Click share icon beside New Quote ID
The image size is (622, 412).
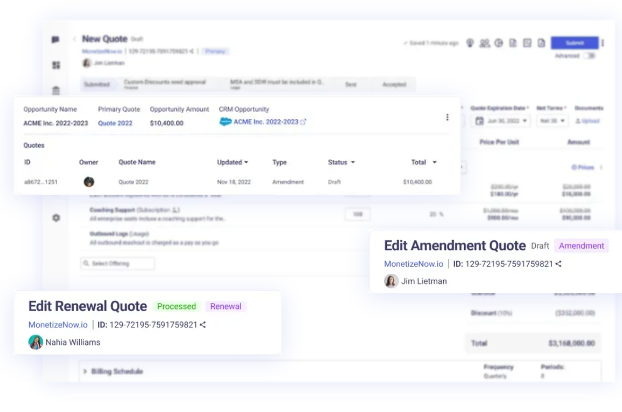[192, 51]
